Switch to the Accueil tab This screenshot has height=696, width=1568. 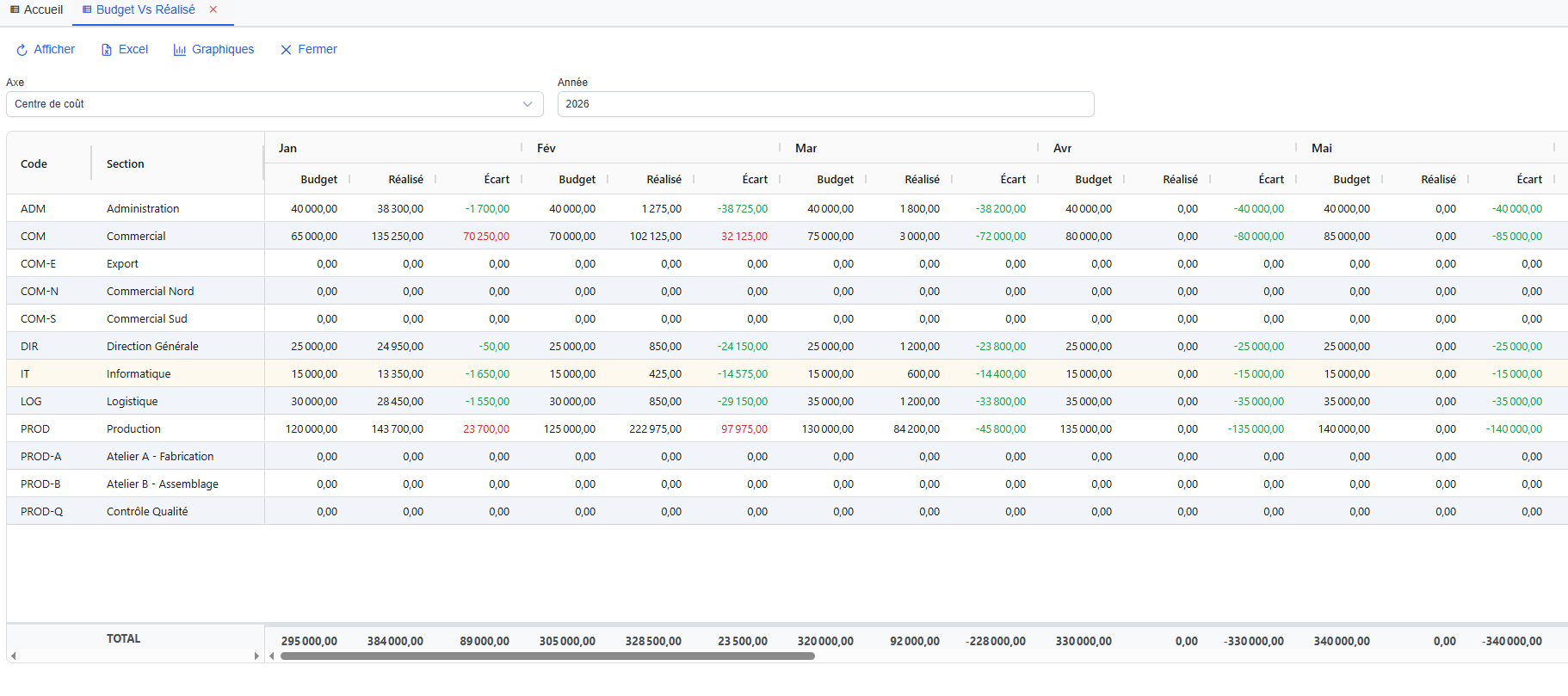tap(43, 9)
